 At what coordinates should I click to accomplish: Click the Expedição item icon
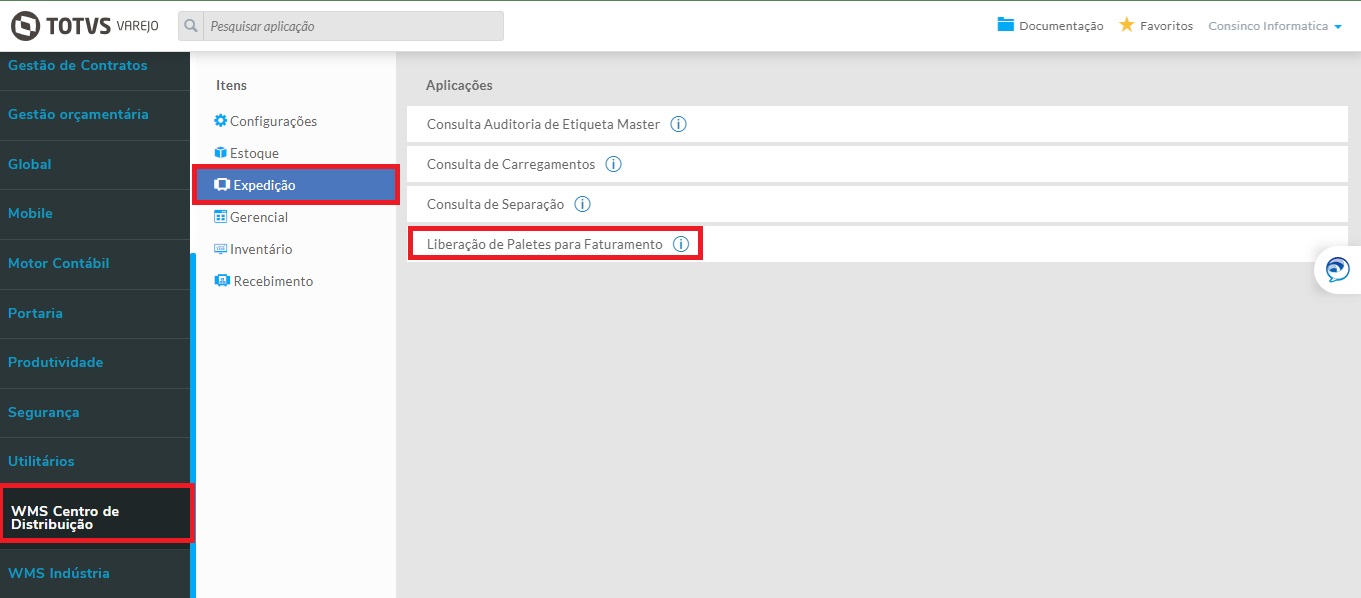(x=222, y=185)
